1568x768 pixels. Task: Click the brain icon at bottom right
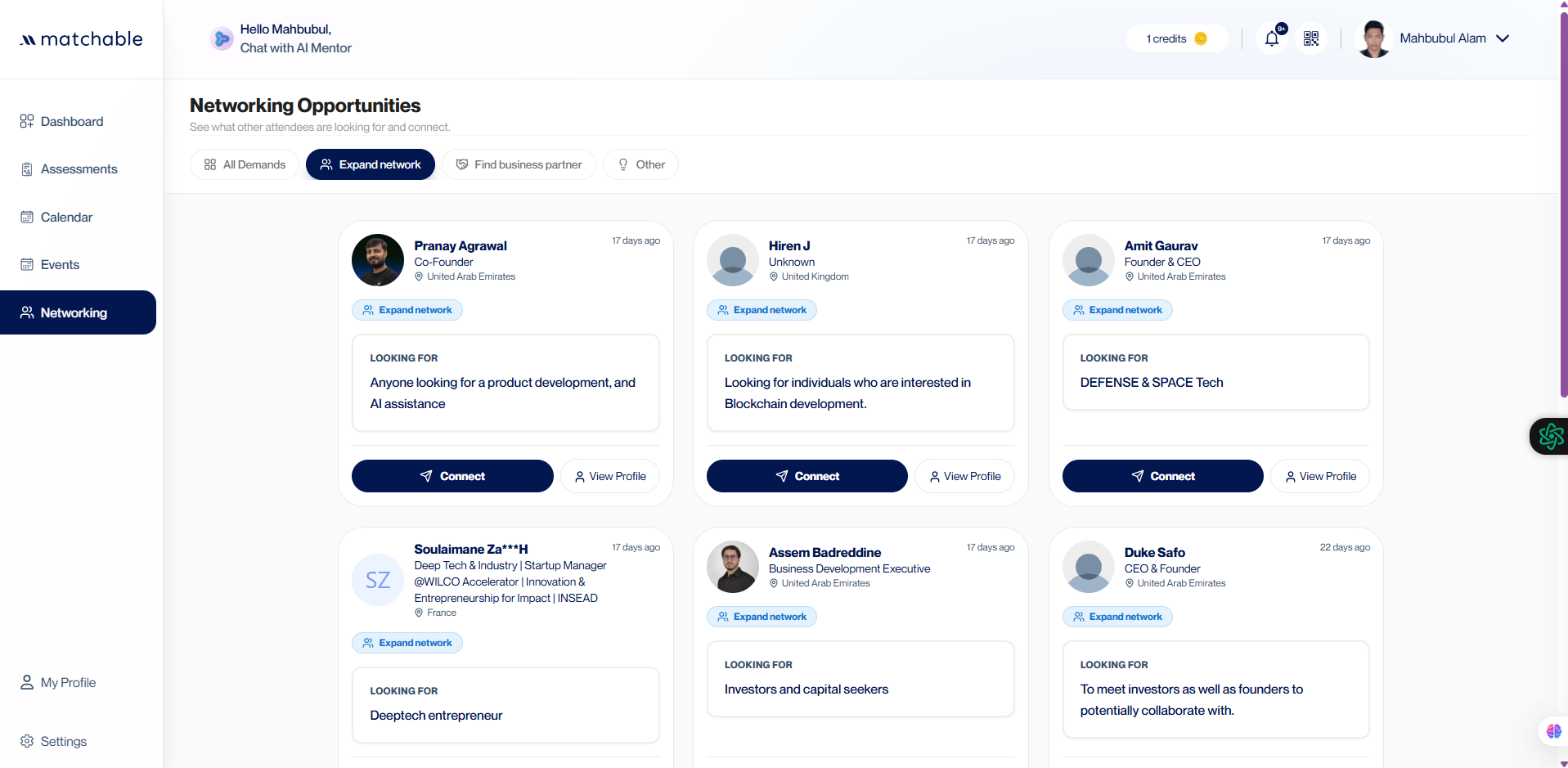coord(1553,730)
